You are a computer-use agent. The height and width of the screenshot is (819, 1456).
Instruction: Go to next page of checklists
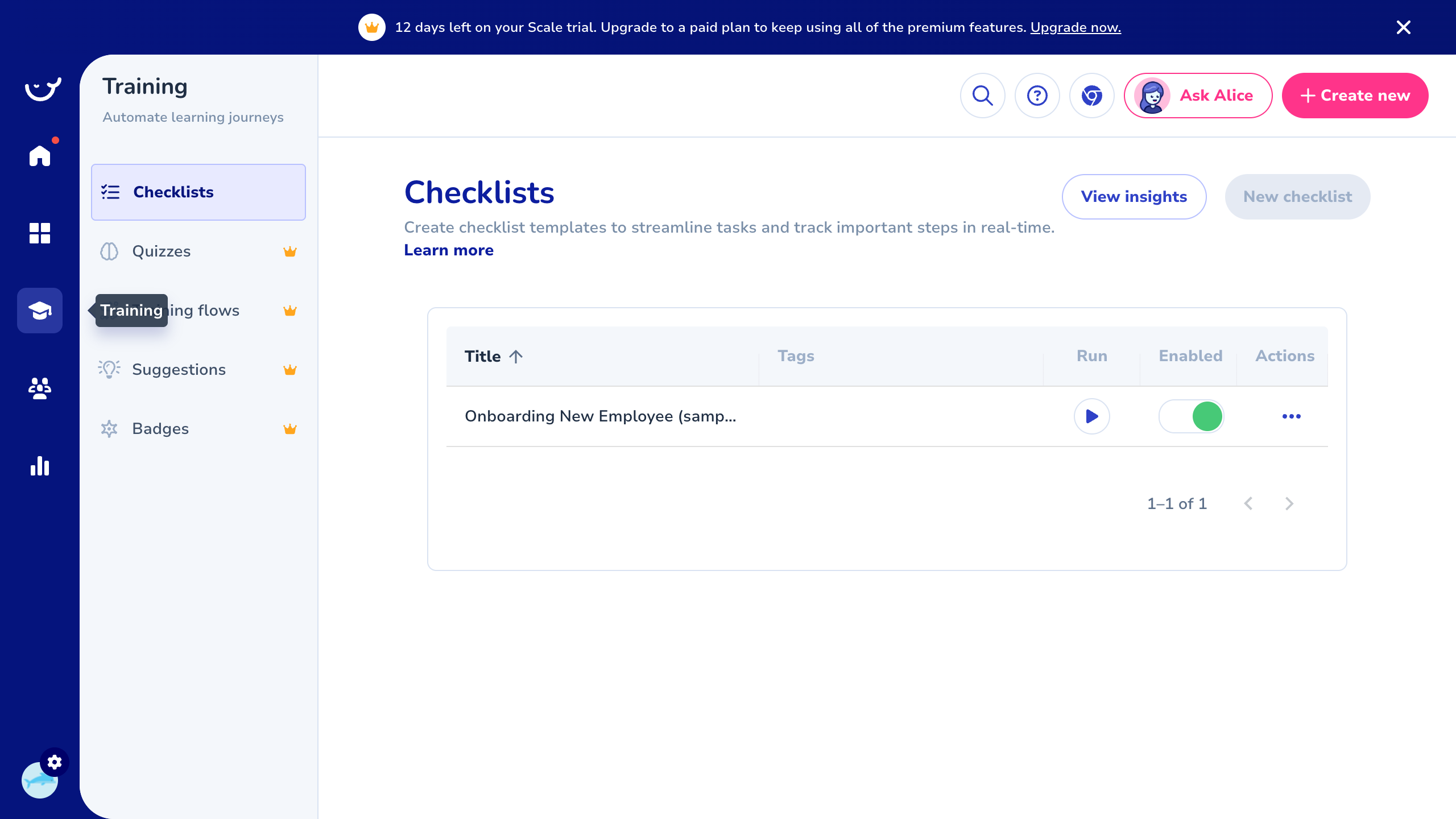pyautogui.click(x=1289, y=504)
